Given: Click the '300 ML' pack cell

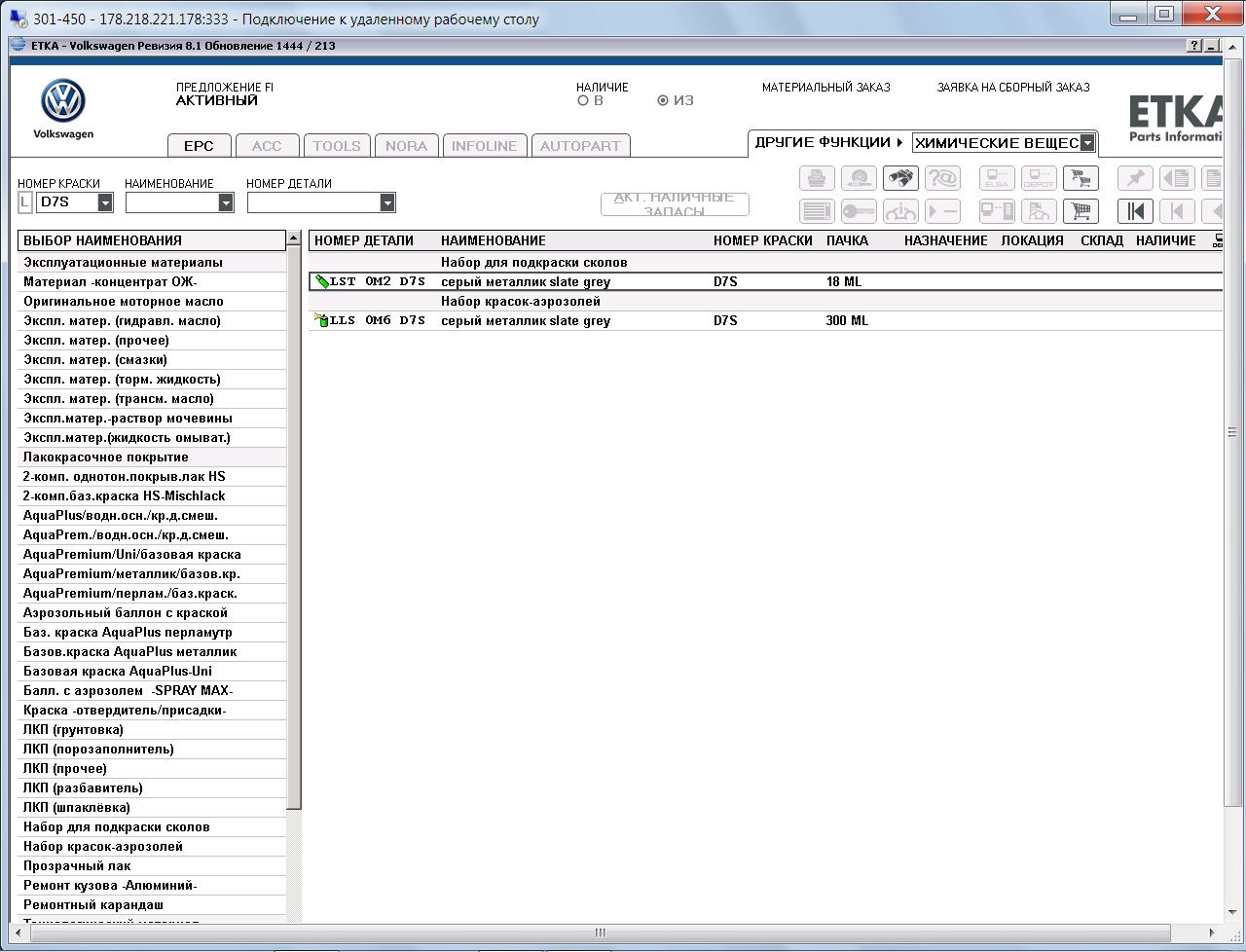Looking at the screenshot, I should [x=847, y=320].
